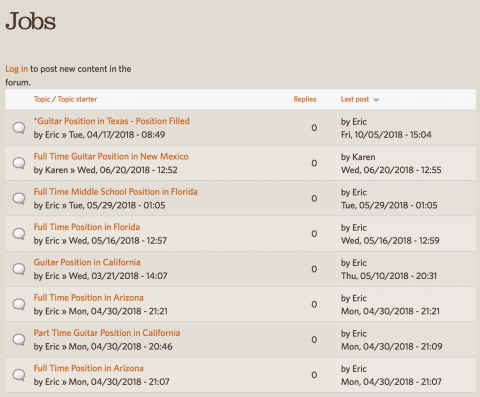The height and width of the screenshot is (397, 480).
Task: Click the reply count for the New Mexico topic
Action: 314,163
